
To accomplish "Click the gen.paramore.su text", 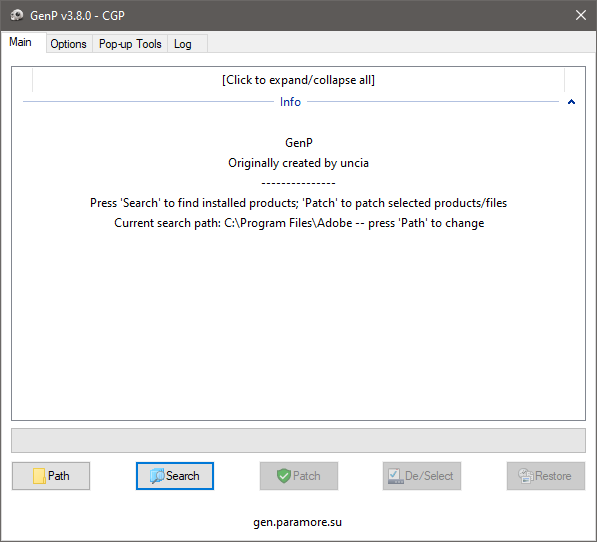I will pos(298,522).
